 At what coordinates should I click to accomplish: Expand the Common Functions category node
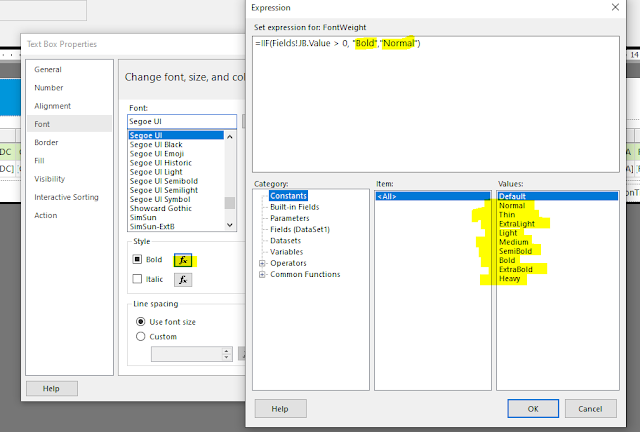click(x=262, y=274)
